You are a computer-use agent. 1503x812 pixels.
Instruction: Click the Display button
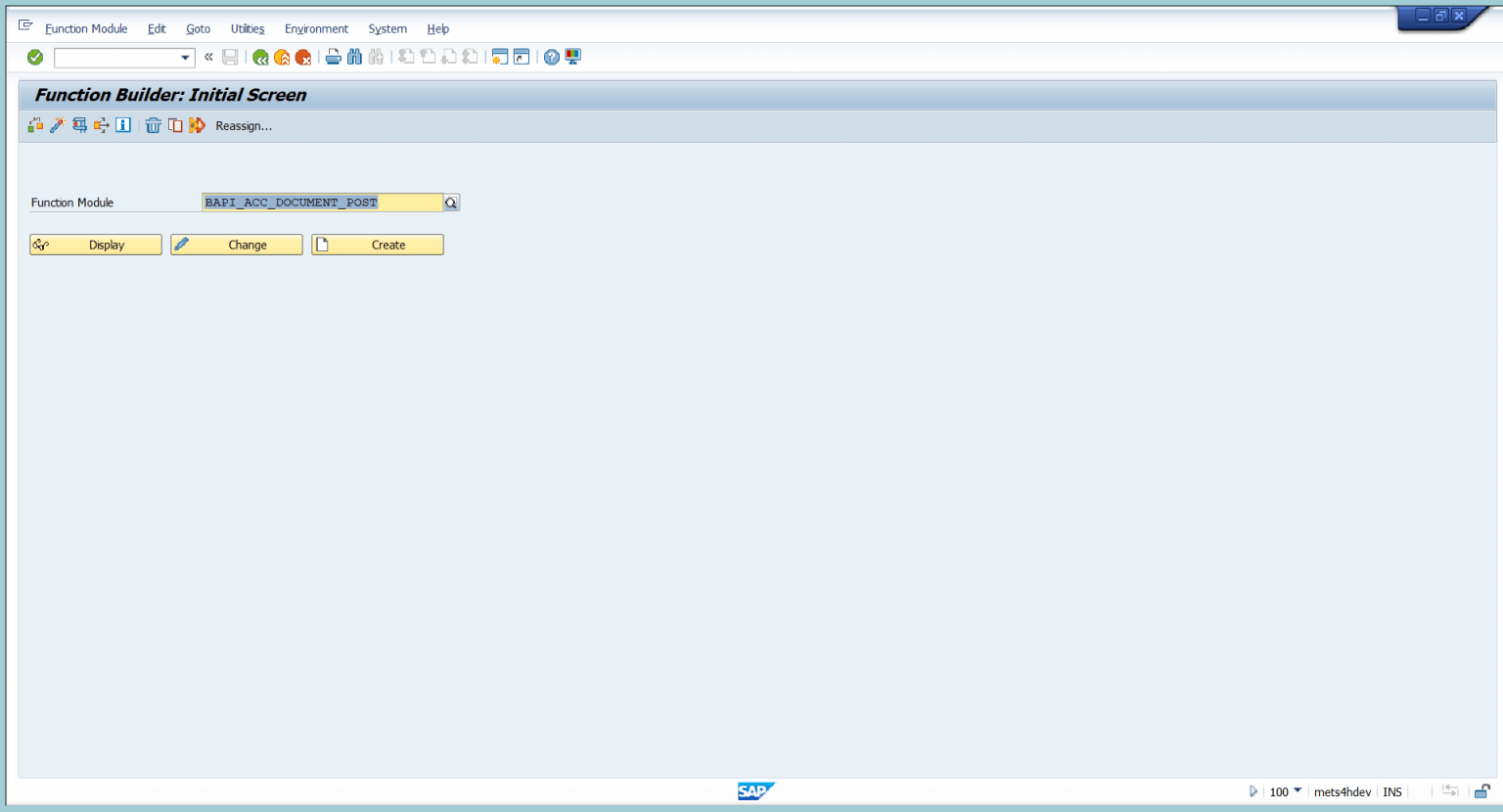[x=95, y=245]
